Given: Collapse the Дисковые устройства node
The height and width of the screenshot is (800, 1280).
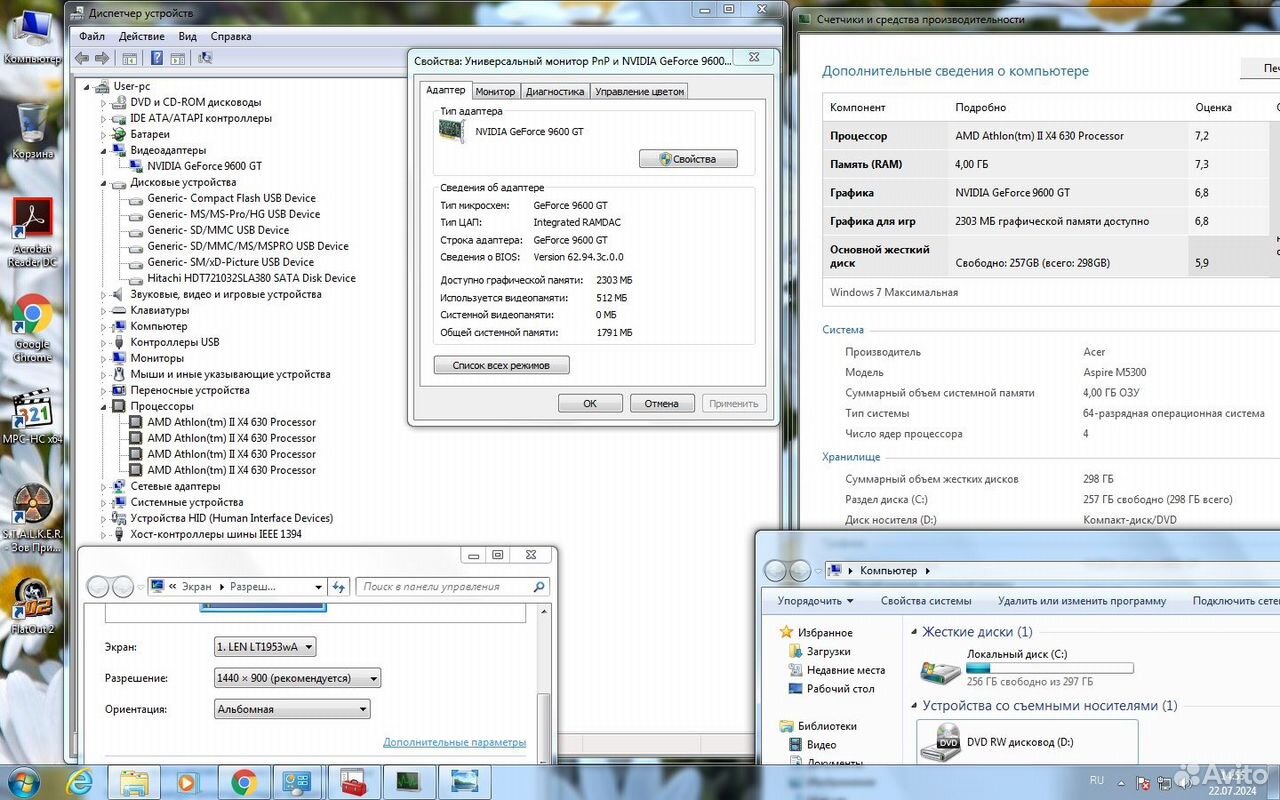Looking at the screenshot, I should pyautogui.click(x=103, y=183).
